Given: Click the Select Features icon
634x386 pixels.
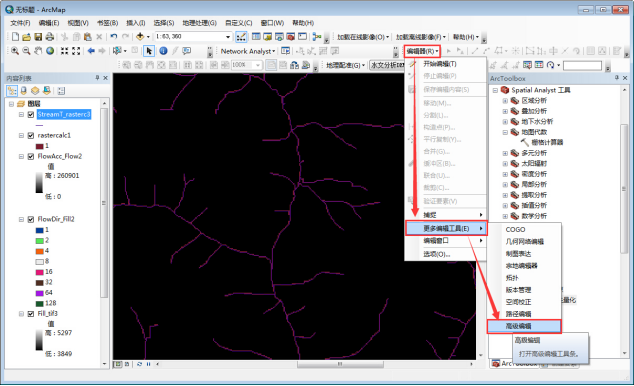Looking at the screenshot, I should 117,51.
